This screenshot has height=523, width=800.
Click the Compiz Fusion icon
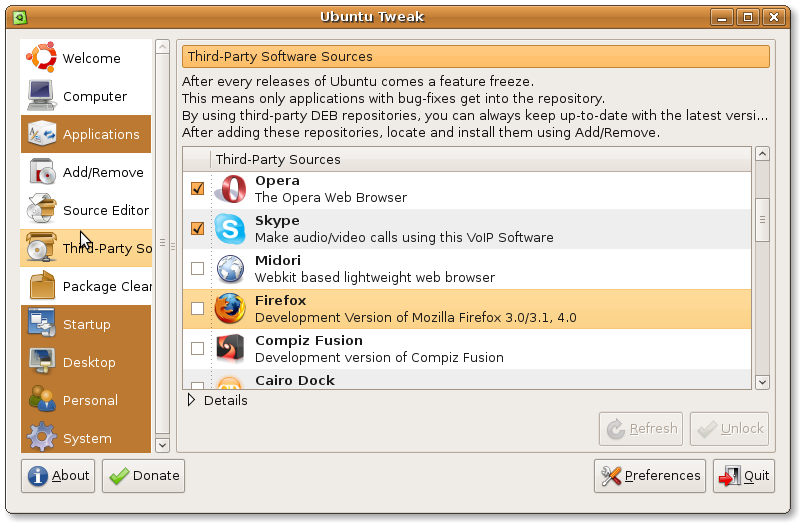(x=231, y=349)
